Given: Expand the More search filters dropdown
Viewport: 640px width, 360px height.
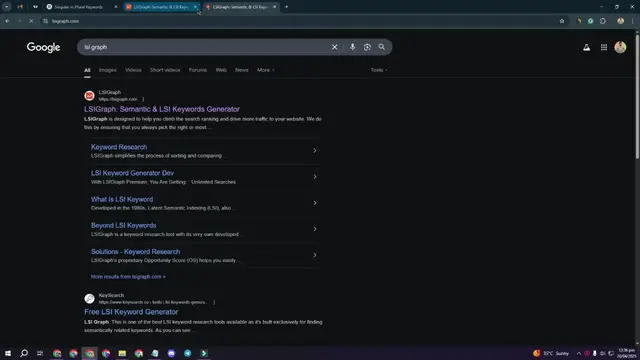Looking at the screenshot, I should point(265,70).
